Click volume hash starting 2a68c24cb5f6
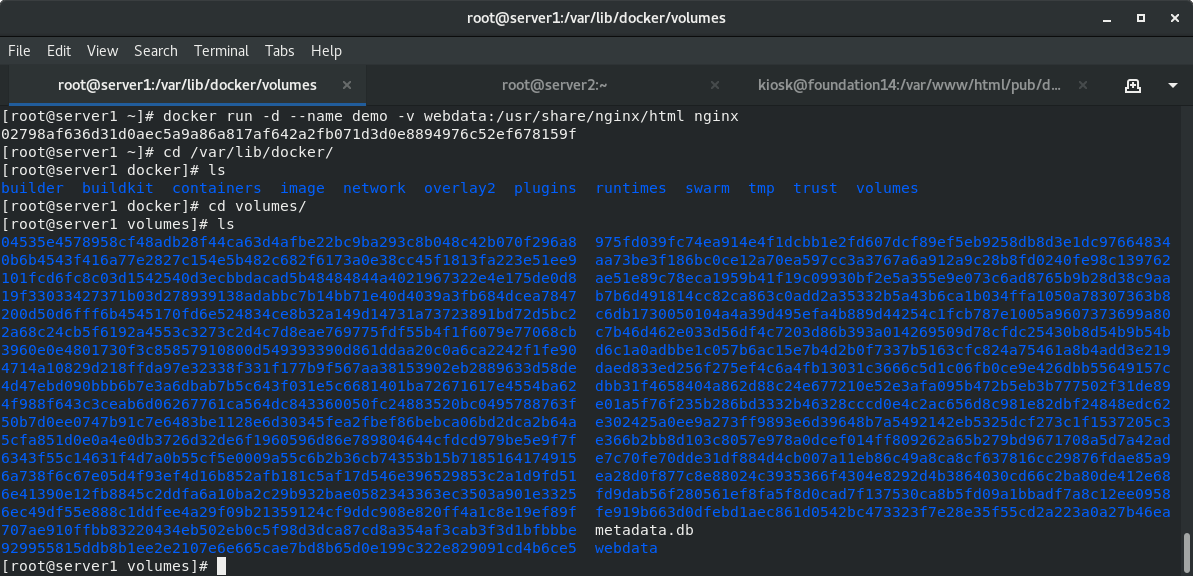 point(289,332)
